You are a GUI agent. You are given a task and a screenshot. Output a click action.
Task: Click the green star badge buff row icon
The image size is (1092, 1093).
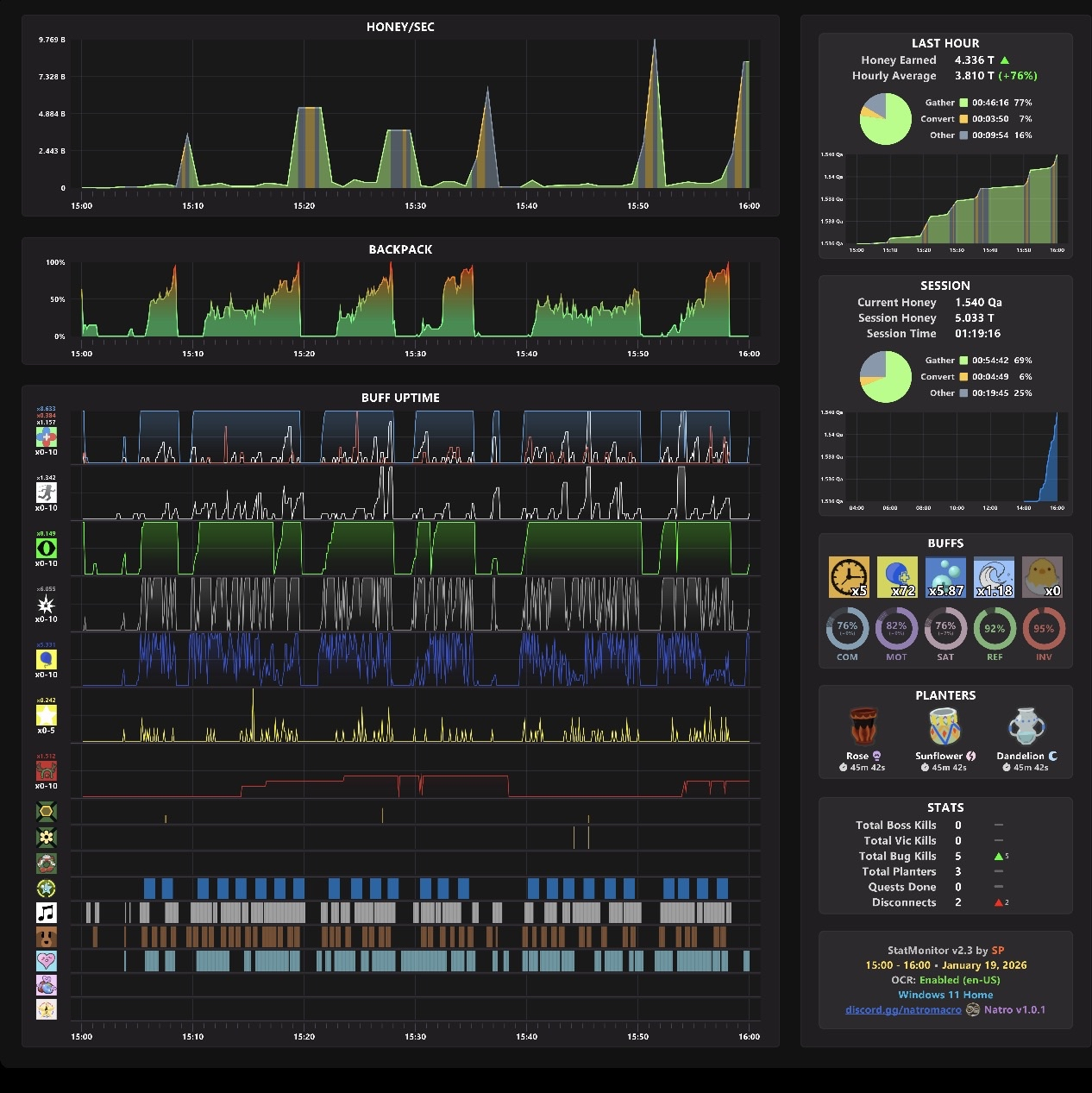click(x=47, y=888)
